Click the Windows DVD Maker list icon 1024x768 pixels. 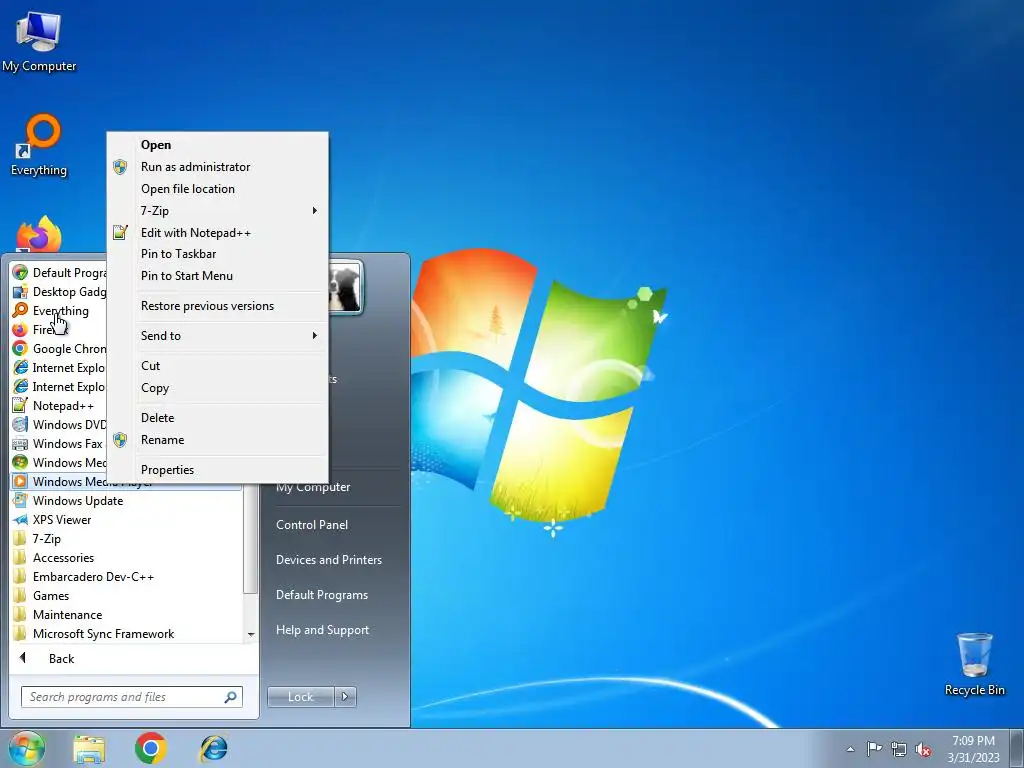(x=20, y=424)
